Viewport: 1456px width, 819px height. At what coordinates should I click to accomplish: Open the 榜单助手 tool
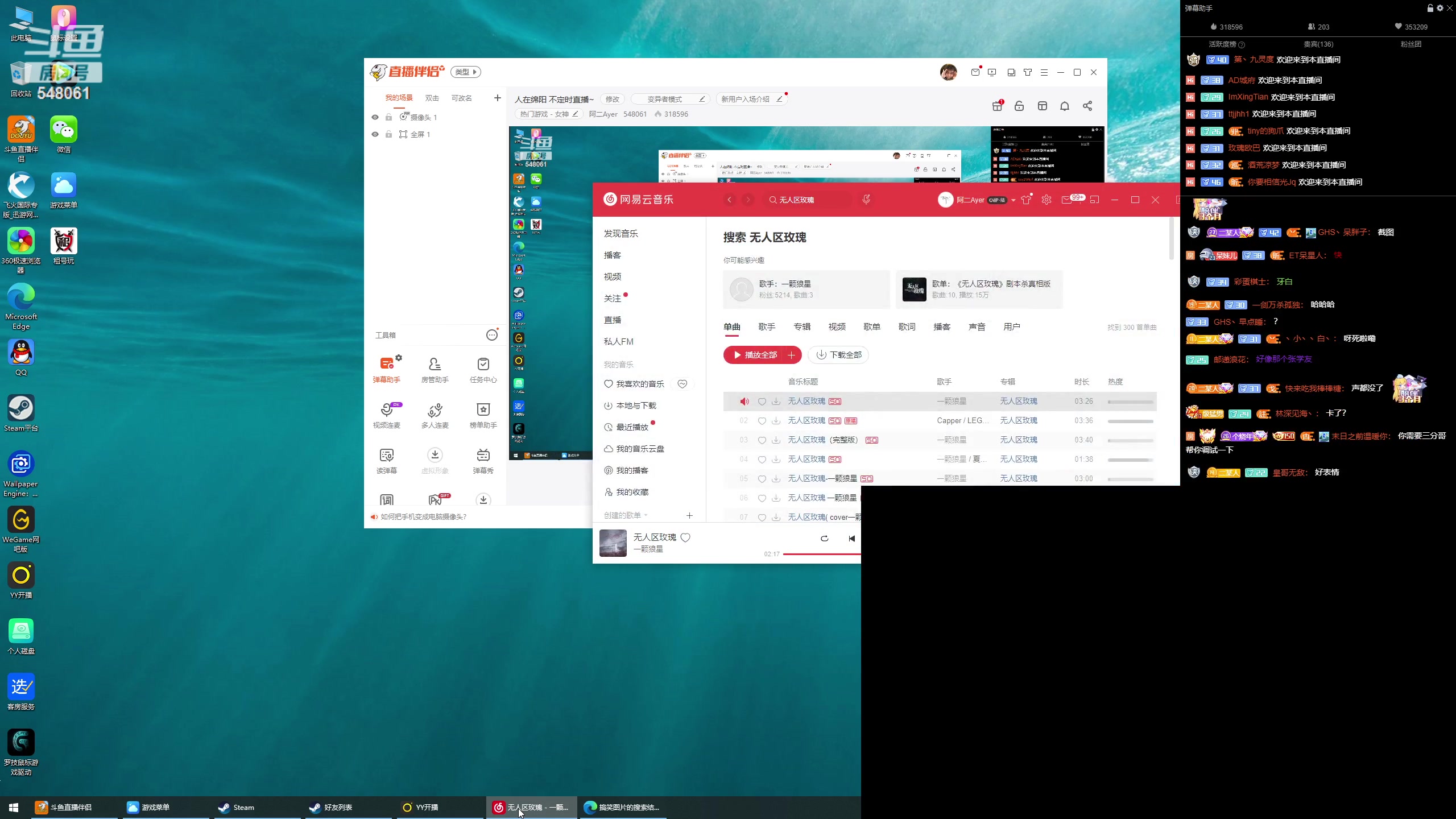tap(483, 415)
